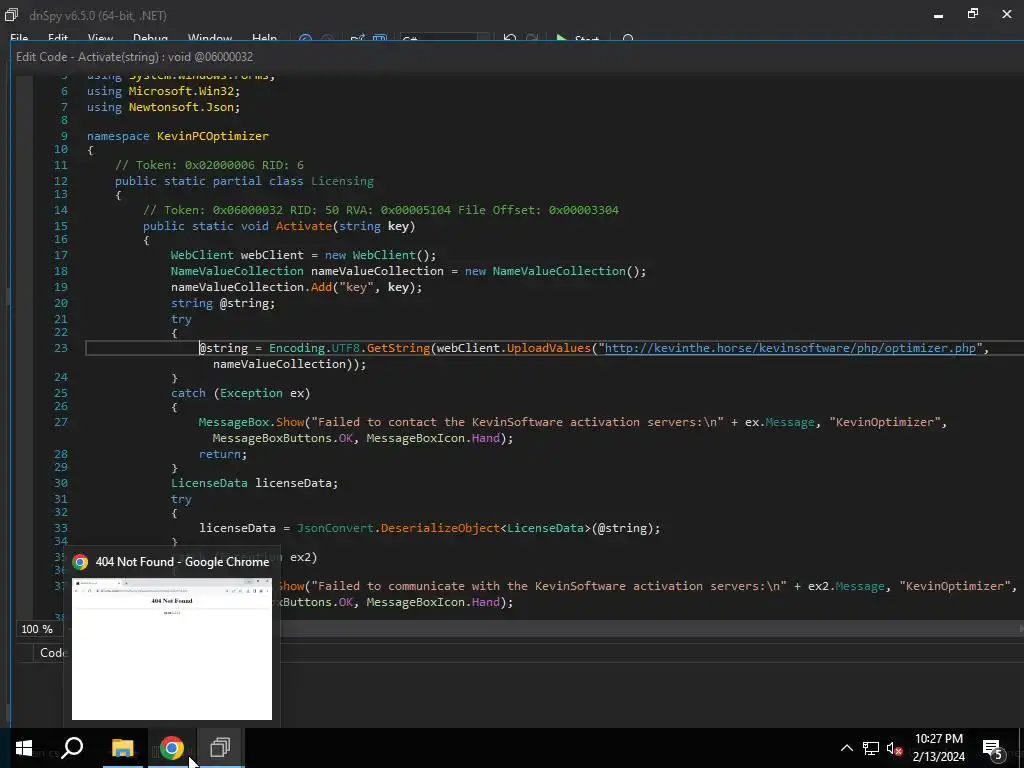Place cursor on namespace name KevinPCOptimizer
This screenshot has height=768, width=1024.
click(213, 136)
